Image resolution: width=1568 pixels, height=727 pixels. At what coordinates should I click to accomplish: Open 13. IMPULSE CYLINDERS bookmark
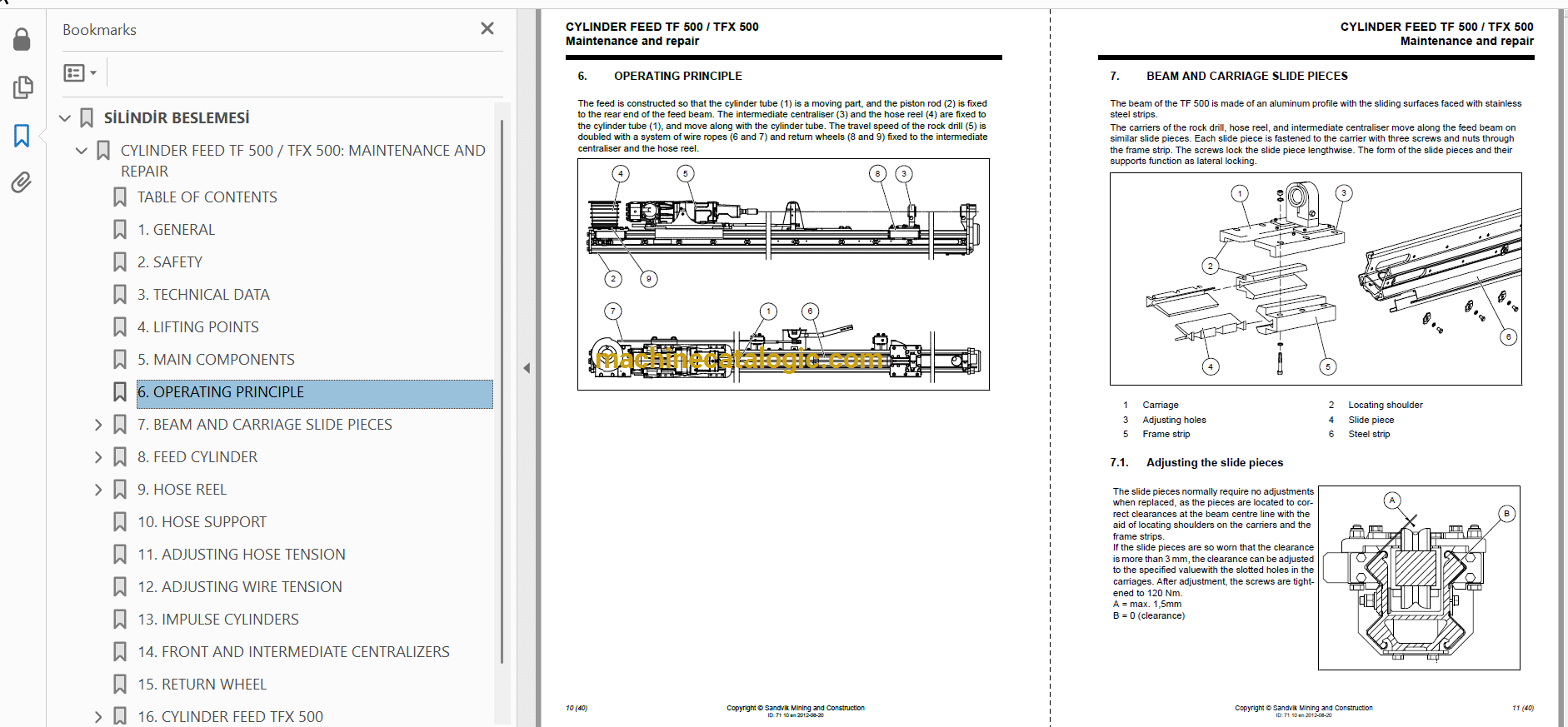pyautogui.click(x=217, y=620)
